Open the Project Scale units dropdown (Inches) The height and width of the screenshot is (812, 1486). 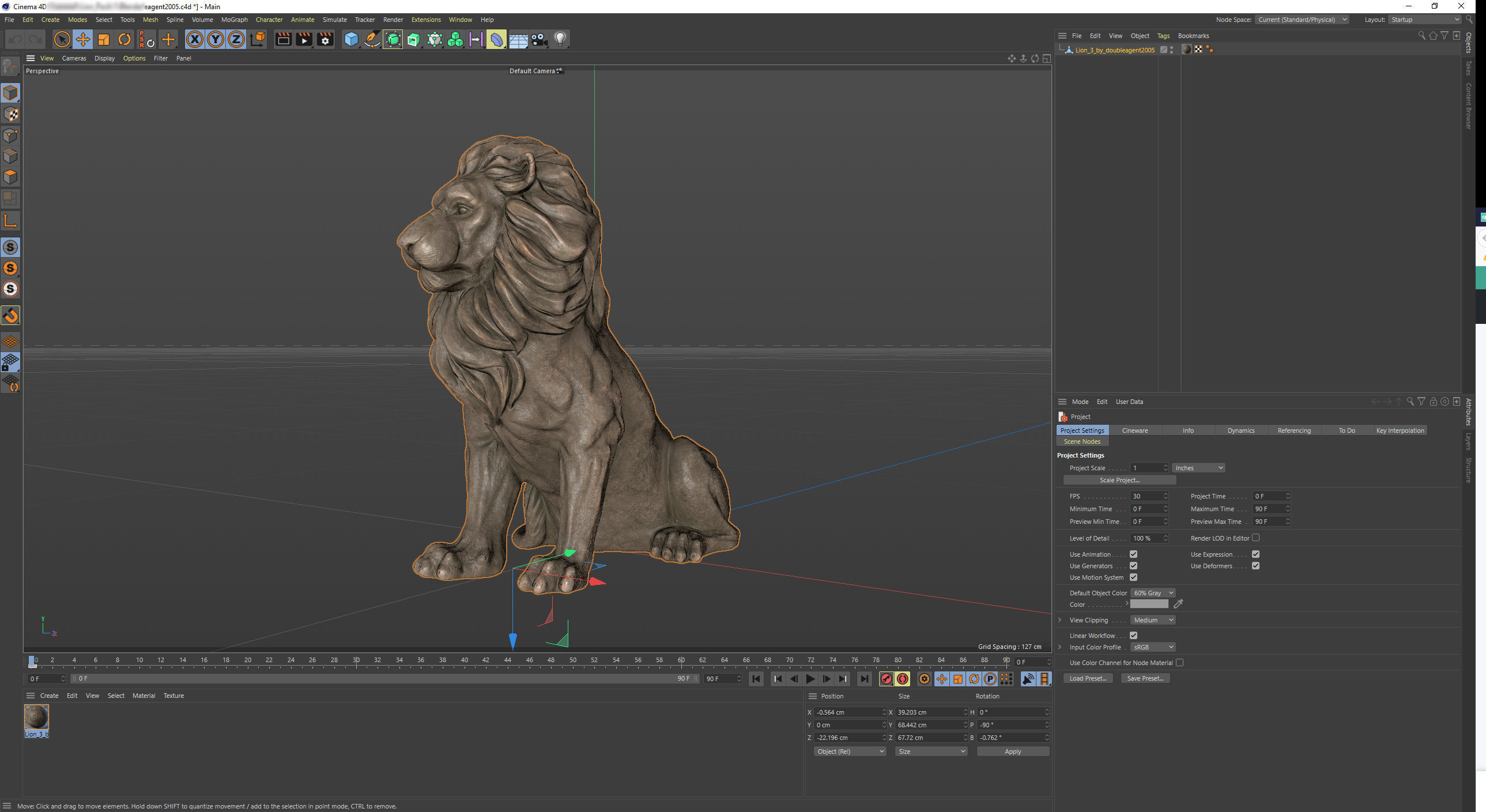coord(1198,468)
